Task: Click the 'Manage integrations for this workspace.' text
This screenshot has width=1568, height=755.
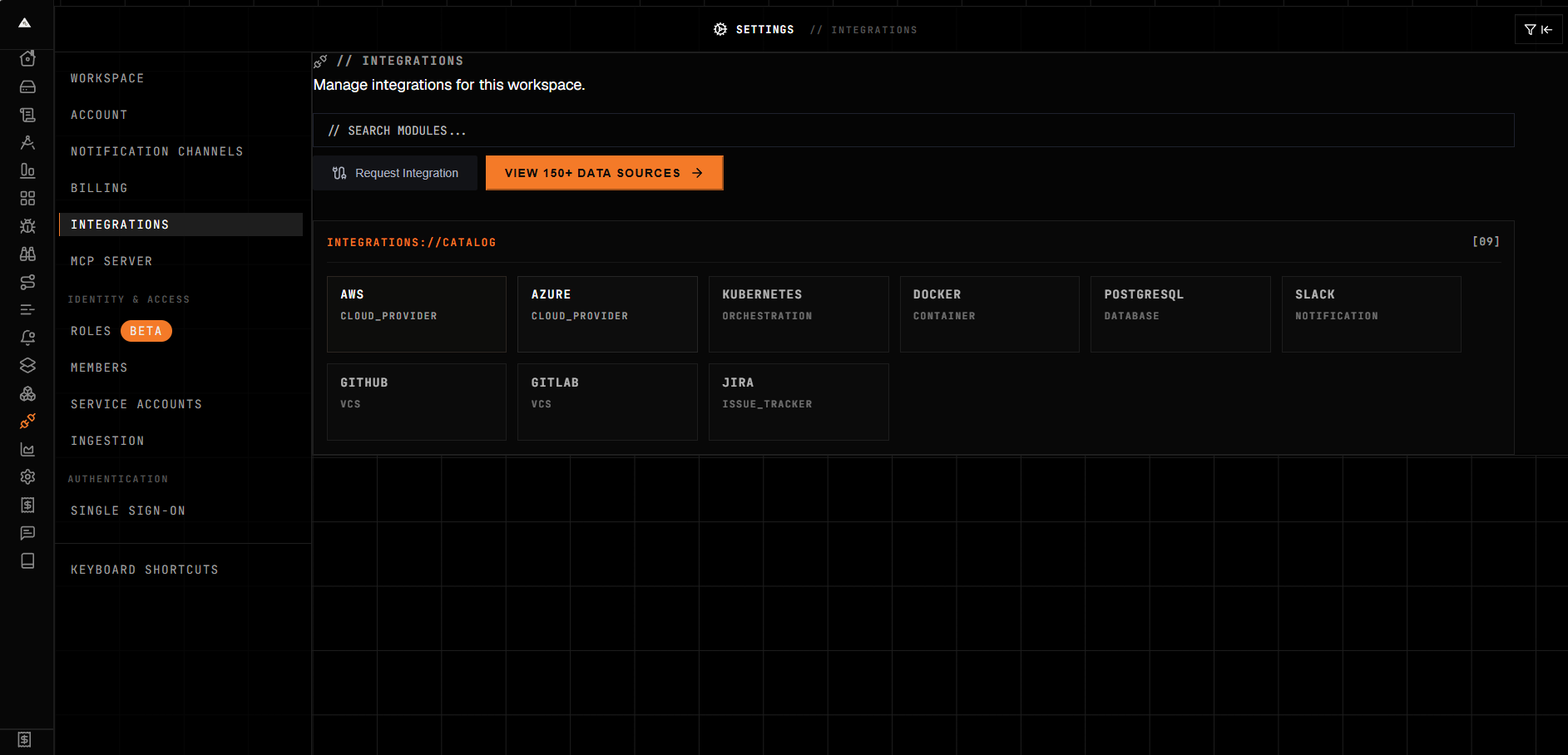Action: 449,85
